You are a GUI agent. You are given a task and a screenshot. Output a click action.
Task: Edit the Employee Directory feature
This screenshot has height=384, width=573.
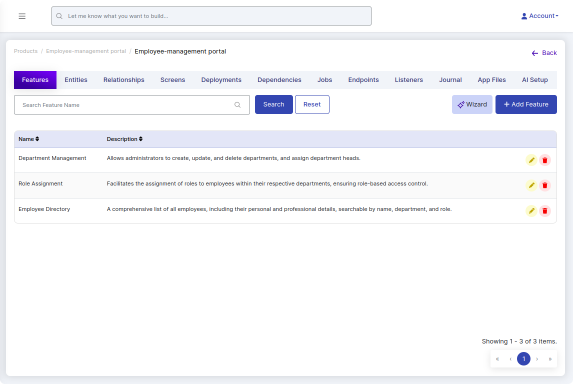tap(531, 211)
